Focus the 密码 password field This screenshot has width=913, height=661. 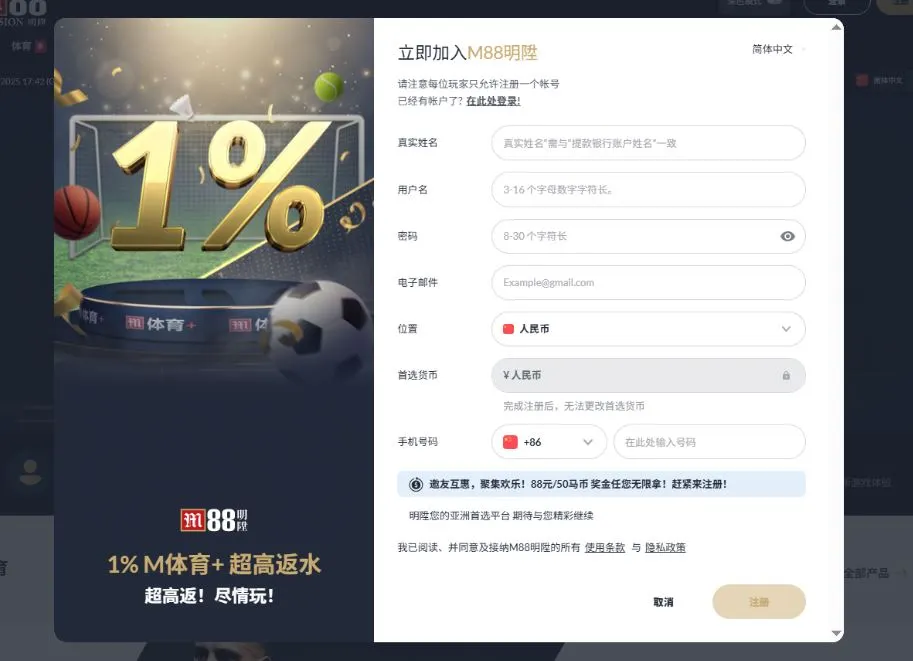click(x=635, y=236)
